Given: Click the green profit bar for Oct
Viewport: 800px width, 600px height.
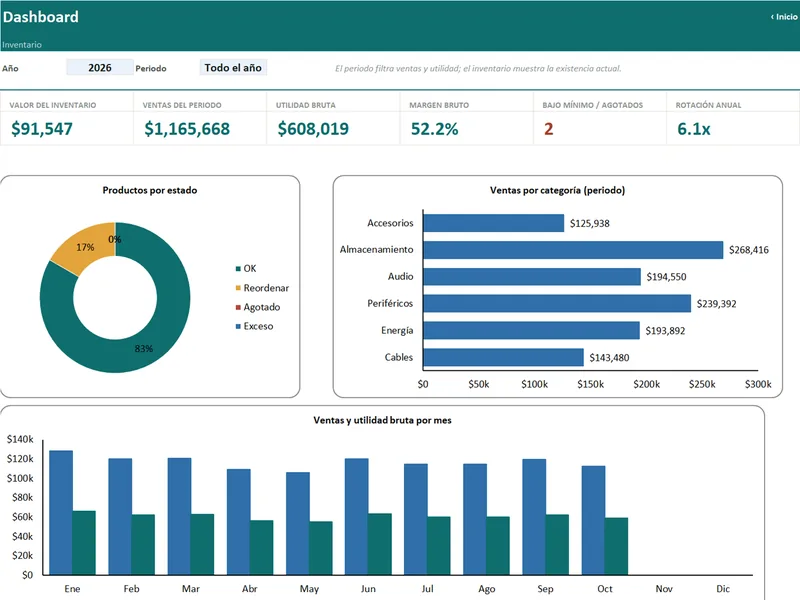Looking at the screenshot, I should [617, 546].
